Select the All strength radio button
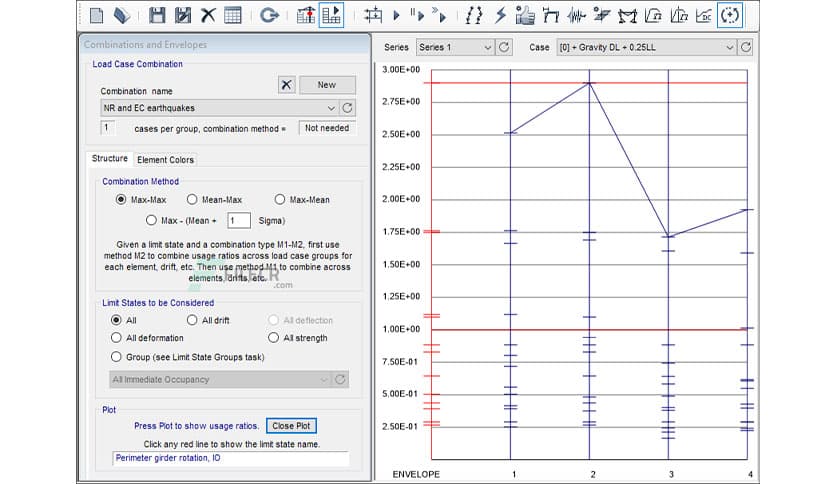Screen dimensions: 836x484 [x=274, y=338]
